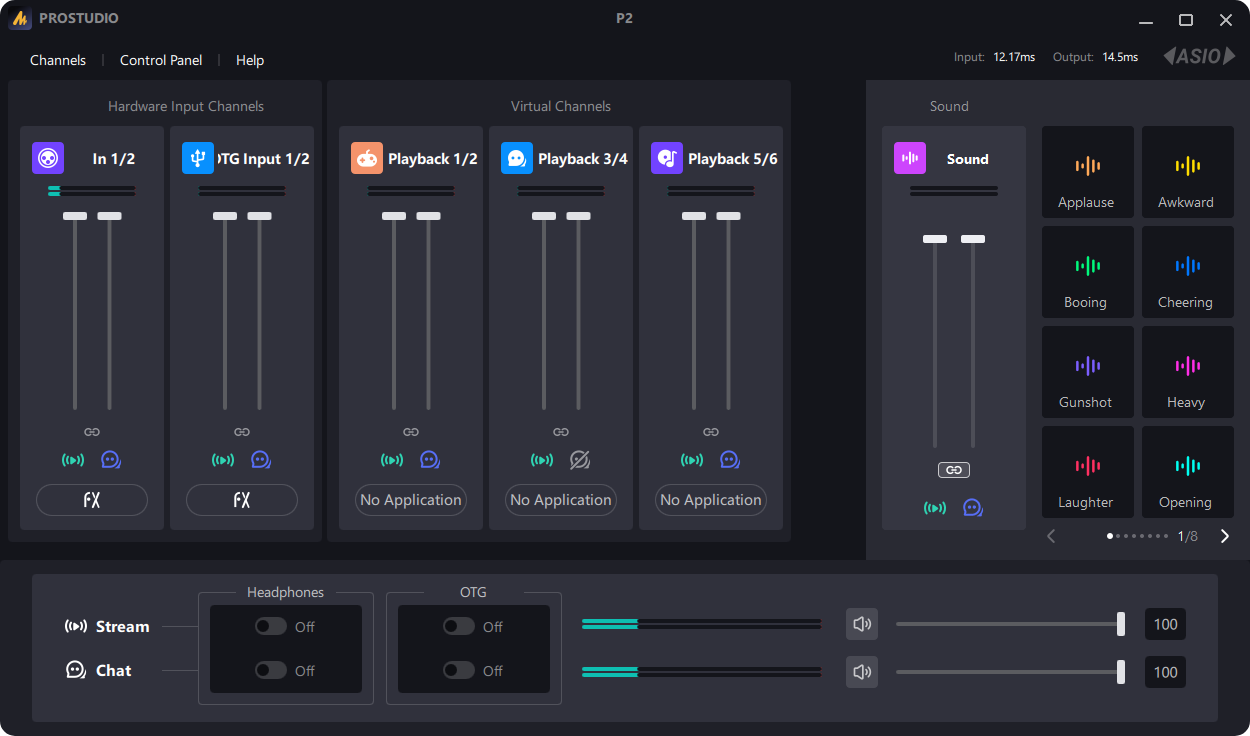Click the Chat output volume slider handle

(1121, 672)
